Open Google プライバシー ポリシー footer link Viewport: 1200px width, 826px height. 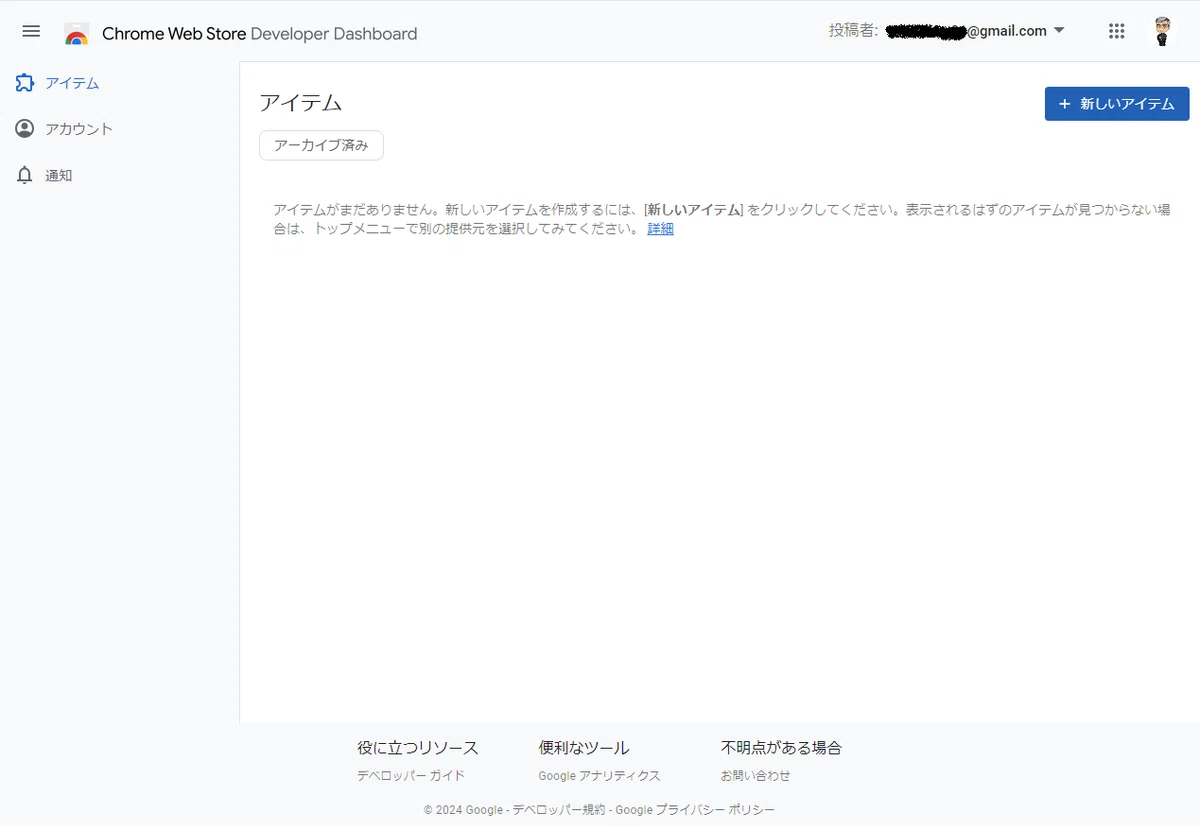click(695, 810)
